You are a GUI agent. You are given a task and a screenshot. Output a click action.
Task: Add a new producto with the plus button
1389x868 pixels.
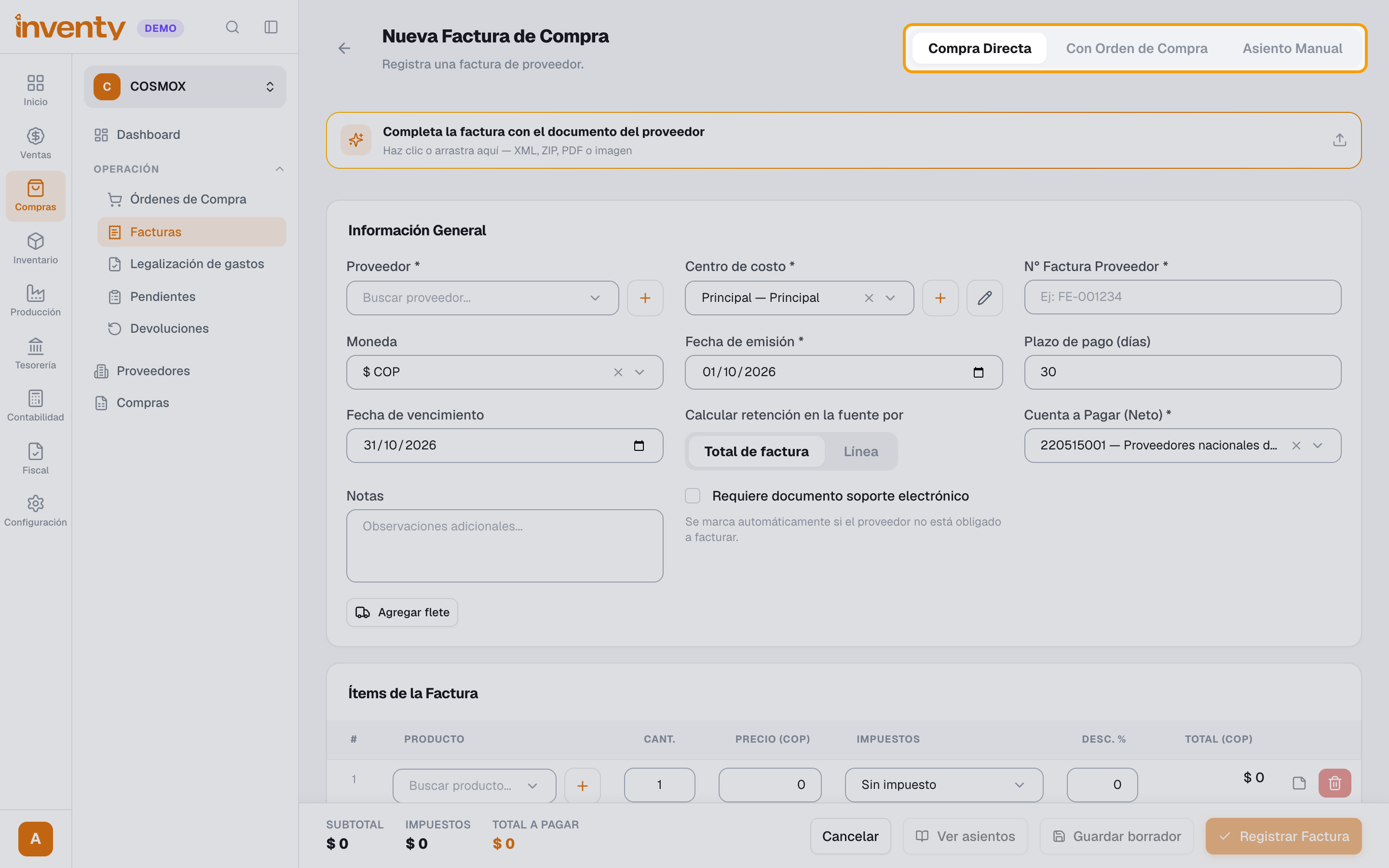pos(583,786)
